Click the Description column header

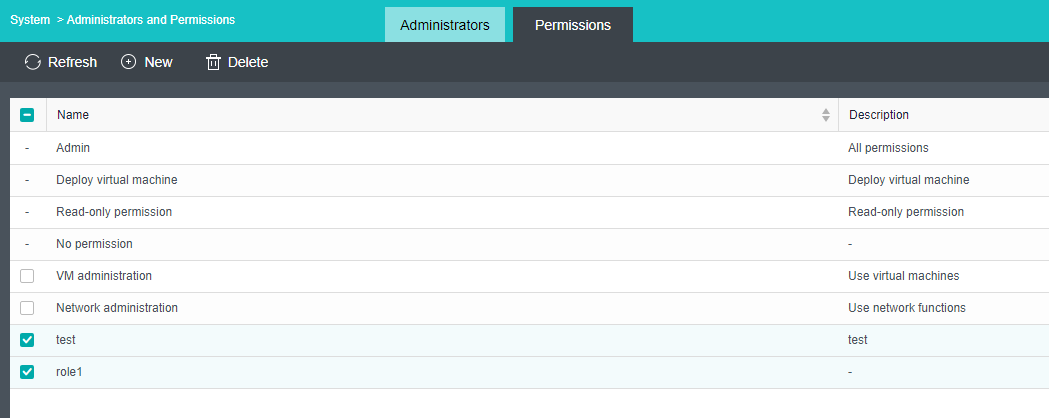[x=879, y=115]
